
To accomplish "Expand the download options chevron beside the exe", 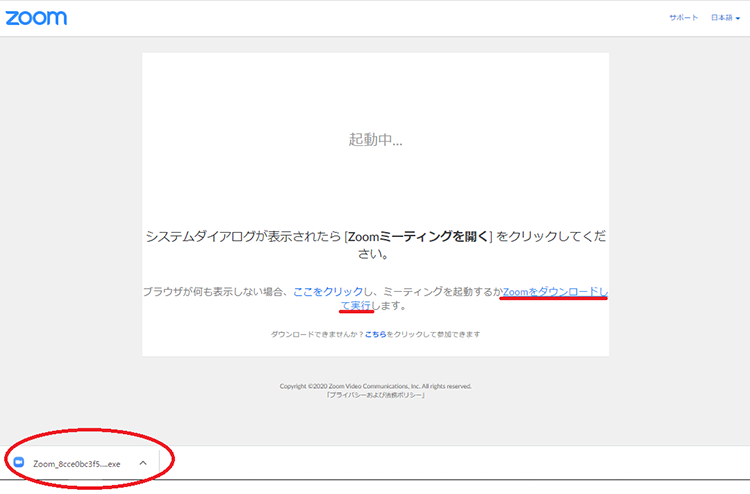I will tap(143, 463).
